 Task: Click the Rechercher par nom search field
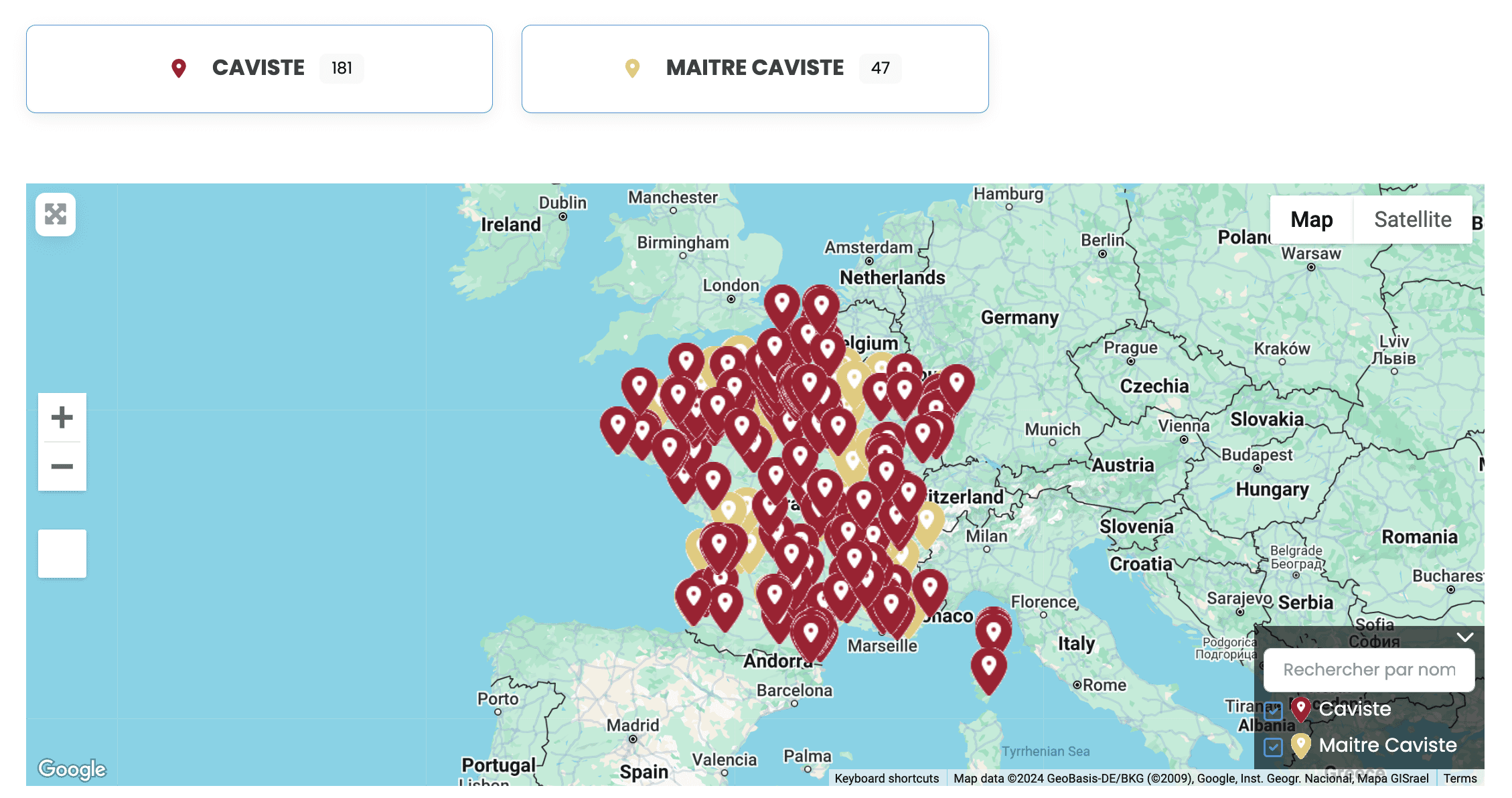coord(1369,669)
